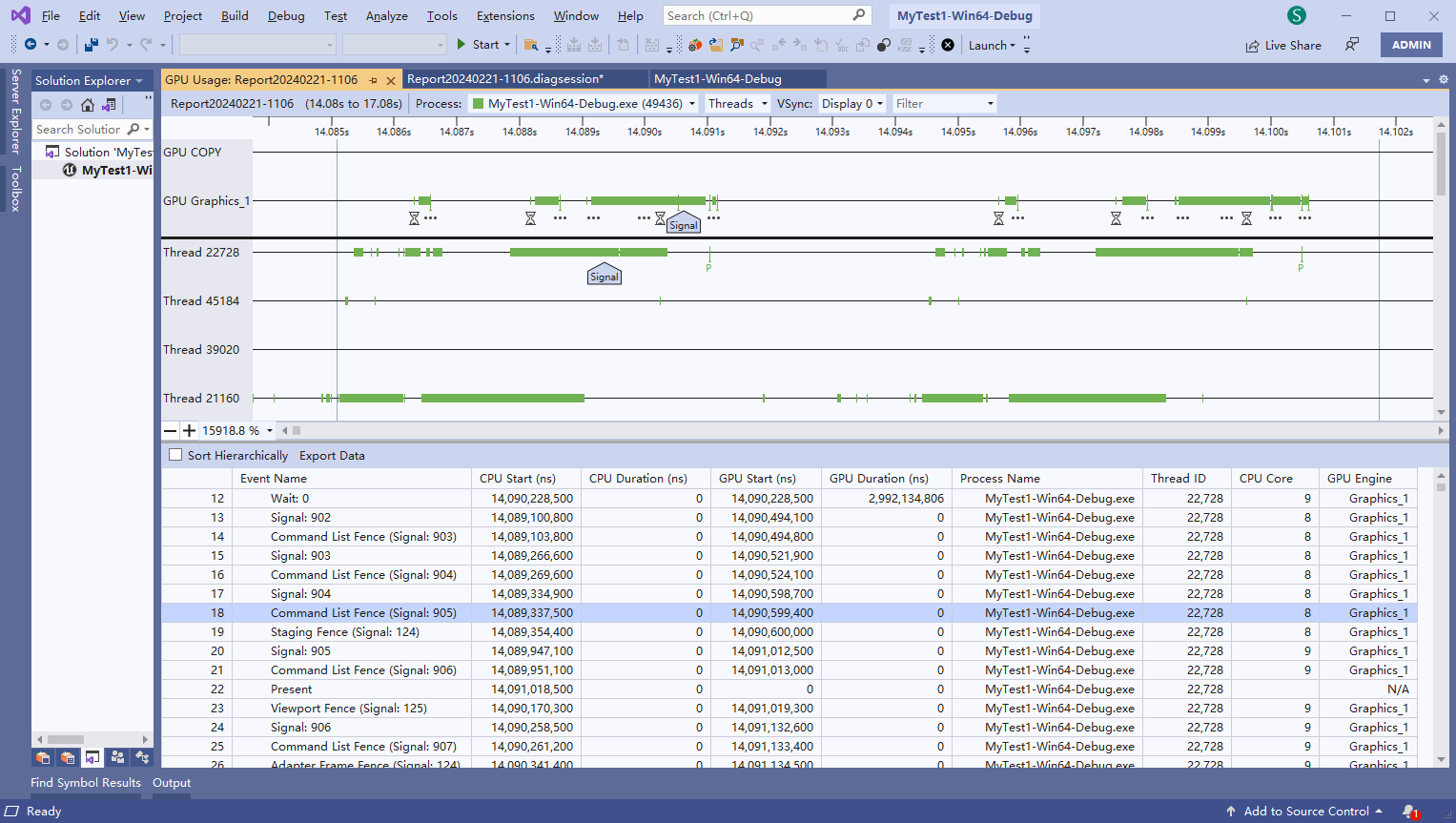The height and width of the screenshot is (823, 1456).
Task: Open the File menu
Action: tap(51, 16)
